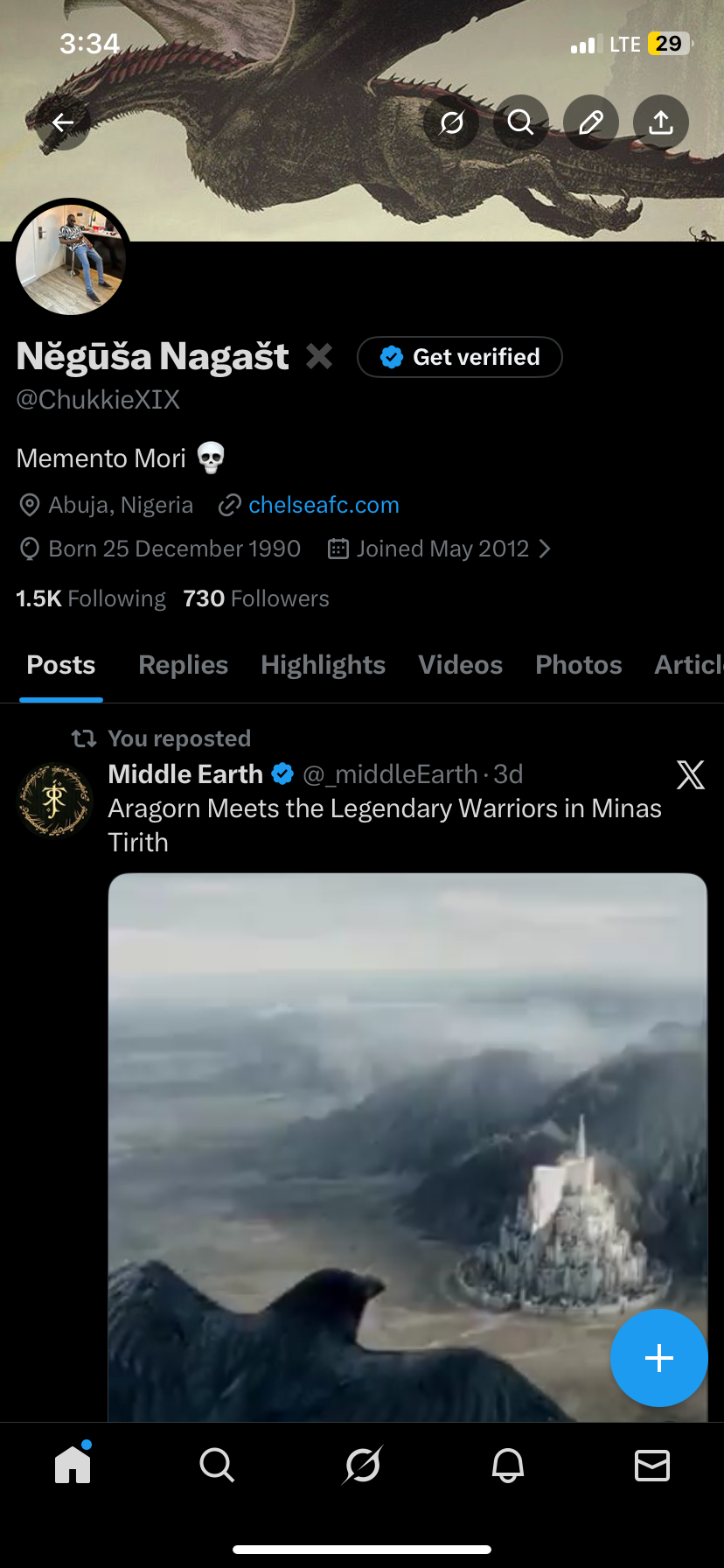Open the notifications bell

coord(508,1464)
